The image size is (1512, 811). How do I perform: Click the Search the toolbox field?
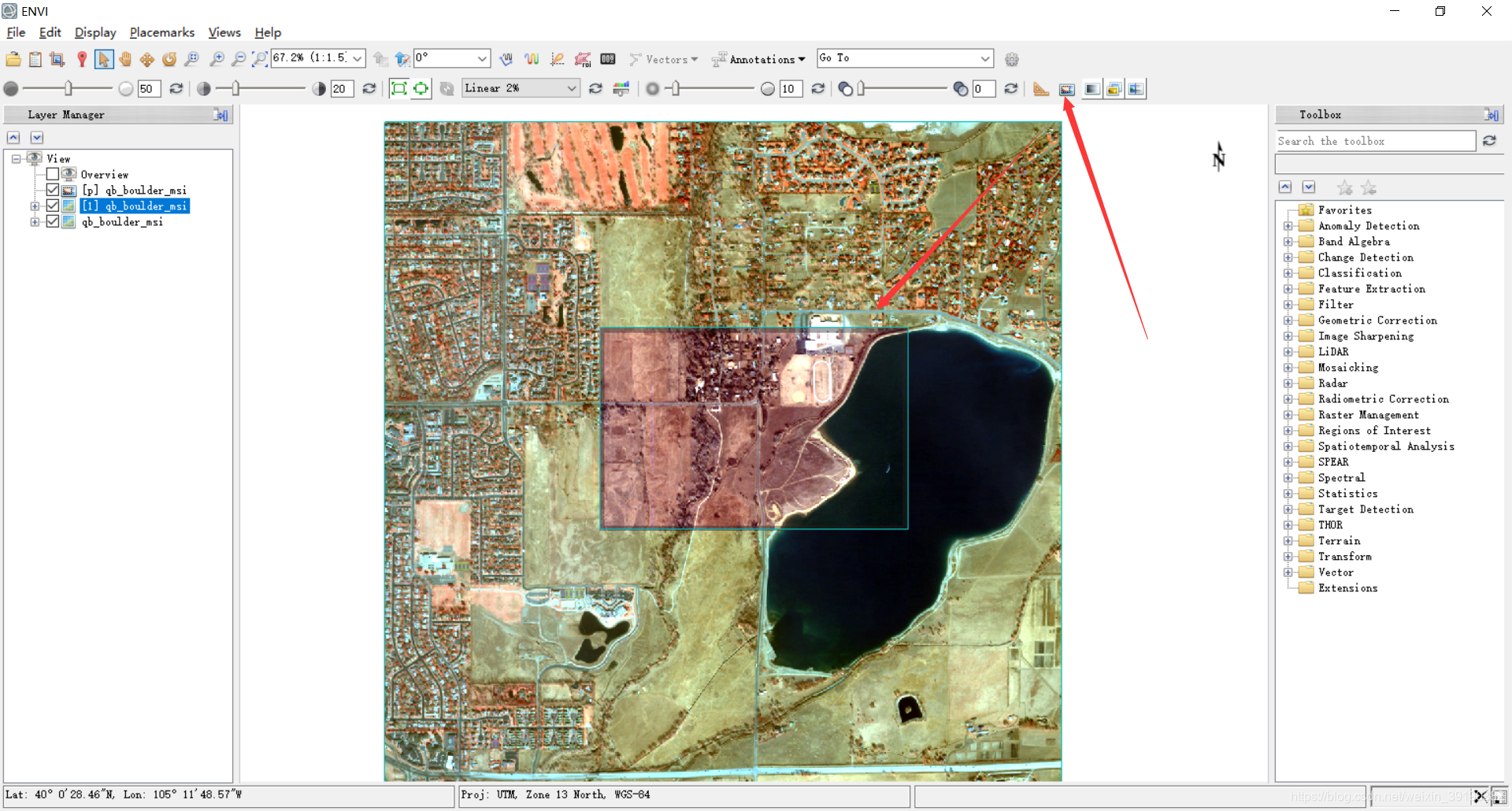point(1375,141)
